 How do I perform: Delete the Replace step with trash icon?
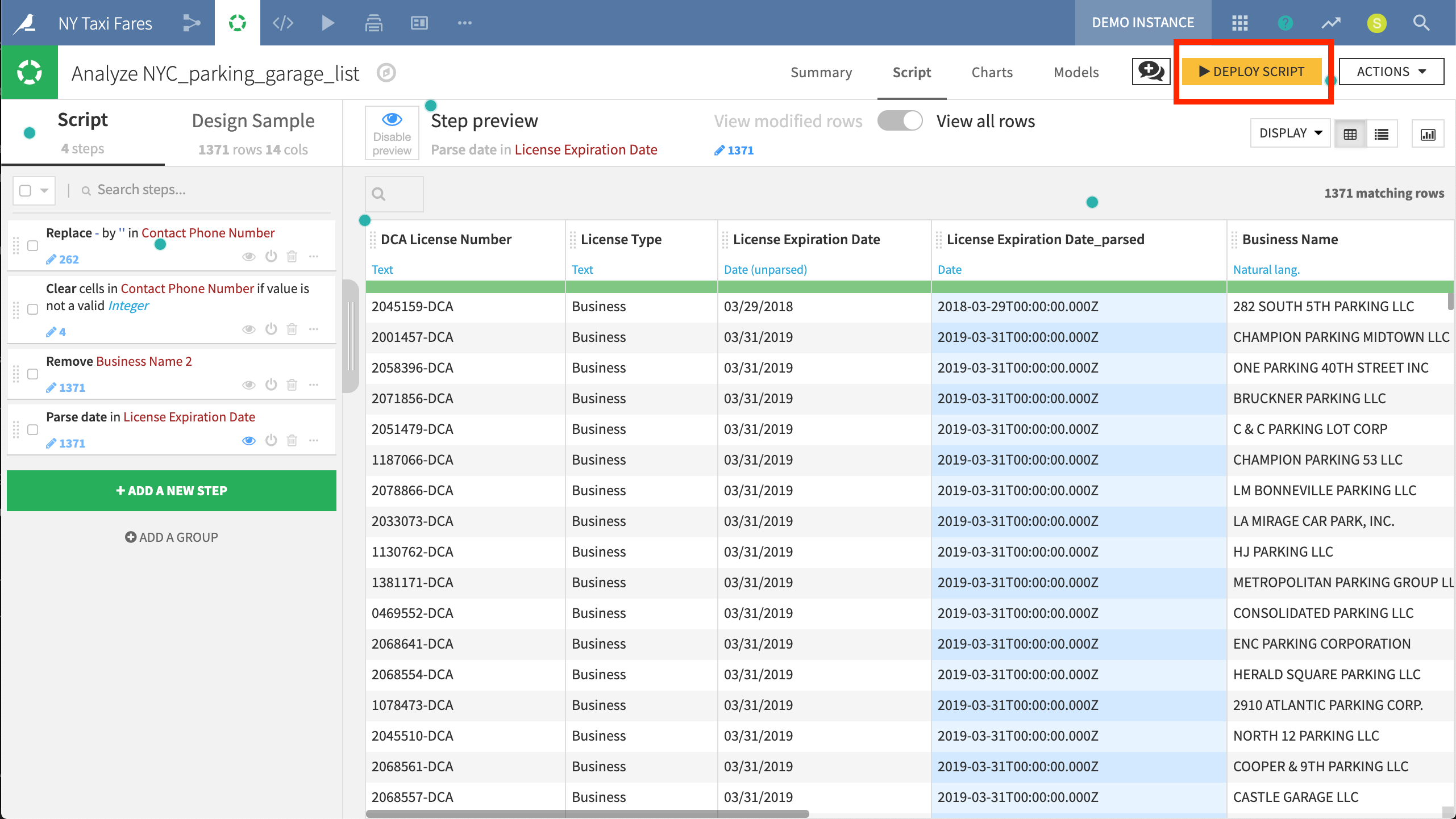click(x=292, y=257)
